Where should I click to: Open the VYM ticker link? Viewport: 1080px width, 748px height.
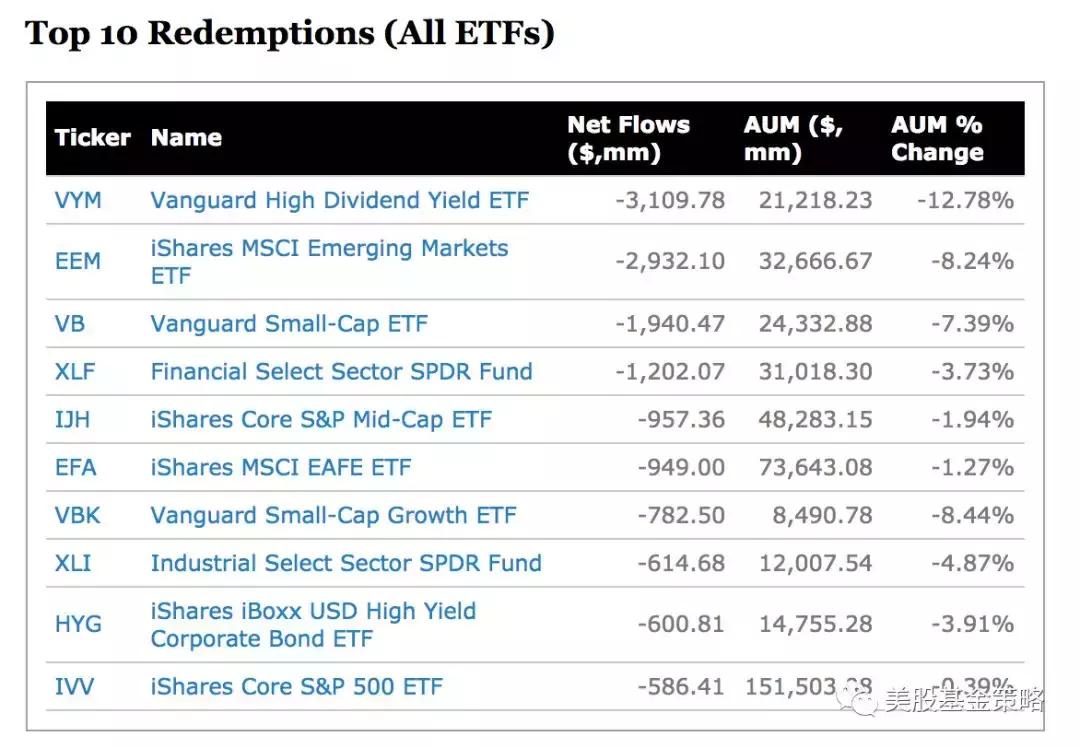(x=78, y=200)
